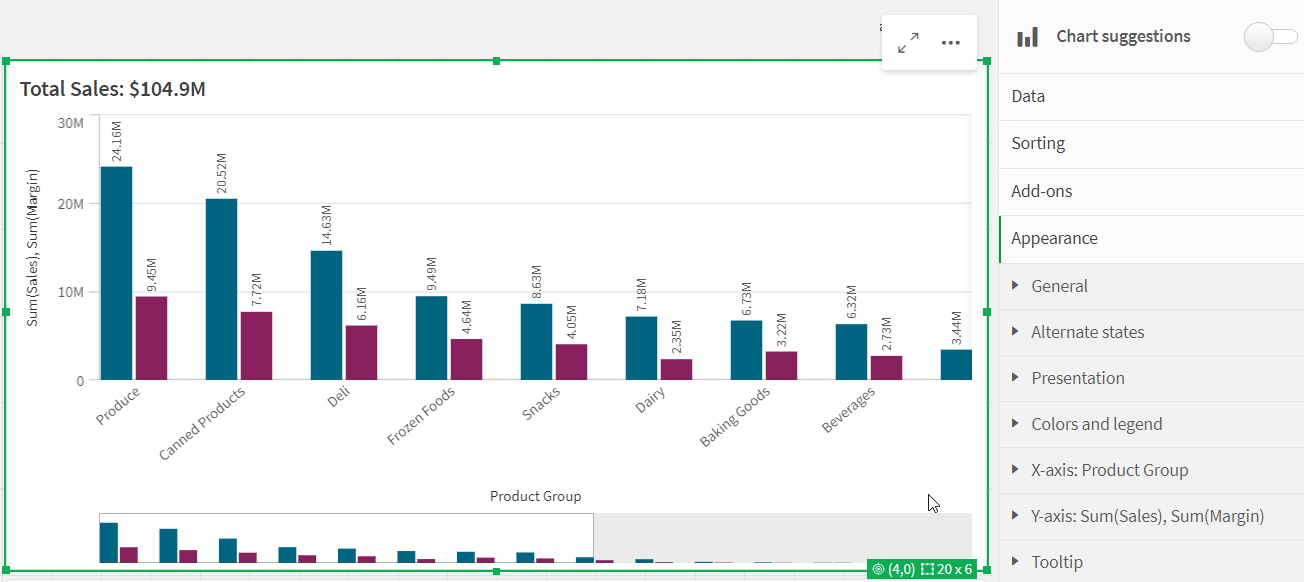Screen dimensions: 1304x582
Task: Expand Colors and legend settings
Action: point(1097,423)
